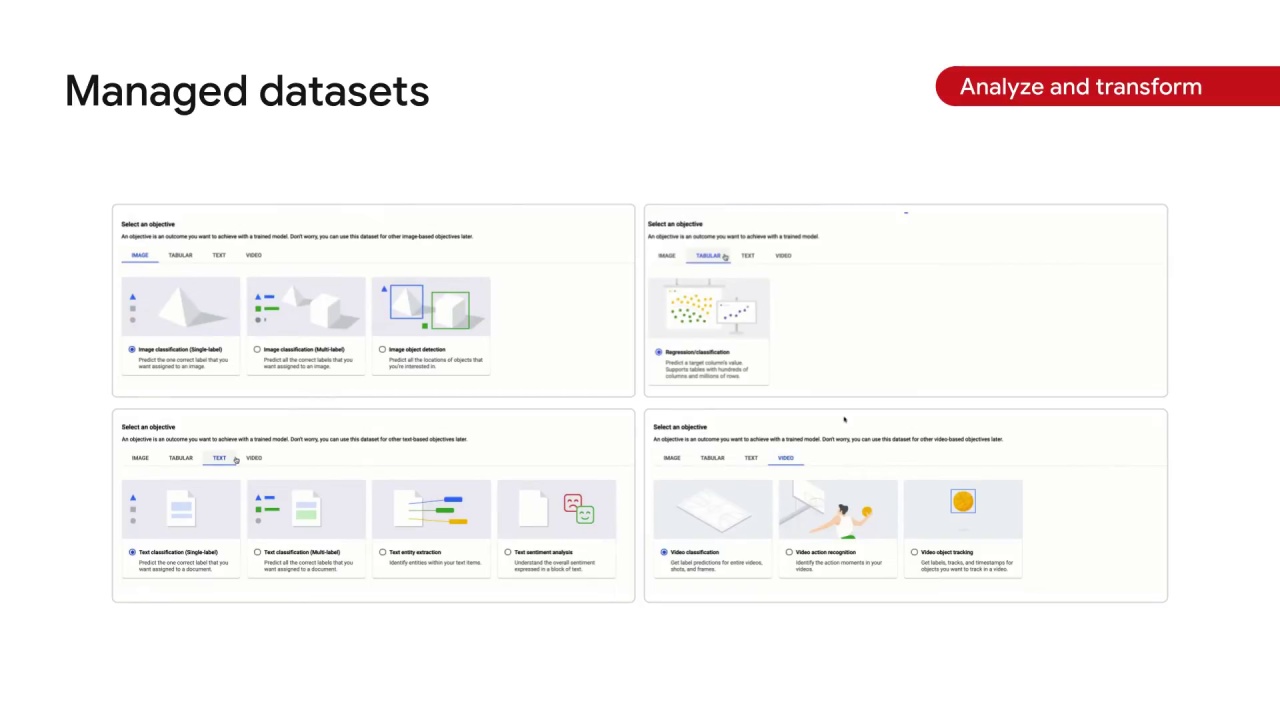Select the Regression/classification radio button
Screen dimensions: 1280x720
[x=658, y=352]
